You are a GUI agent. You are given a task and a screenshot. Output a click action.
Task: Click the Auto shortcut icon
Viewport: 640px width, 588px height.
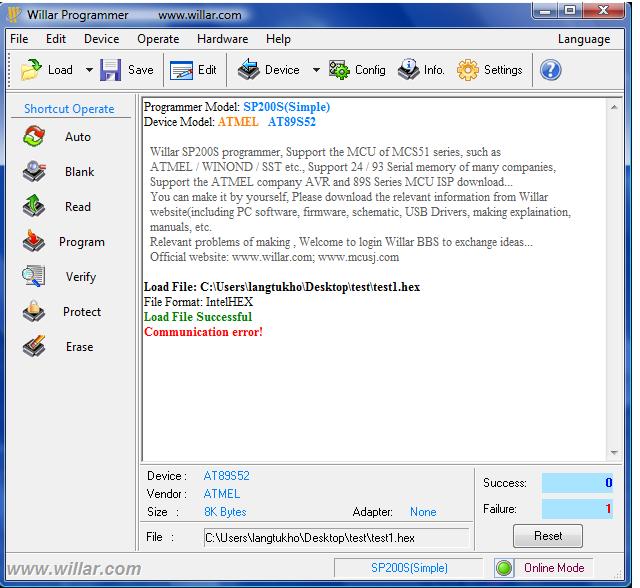tap(34, 136)
